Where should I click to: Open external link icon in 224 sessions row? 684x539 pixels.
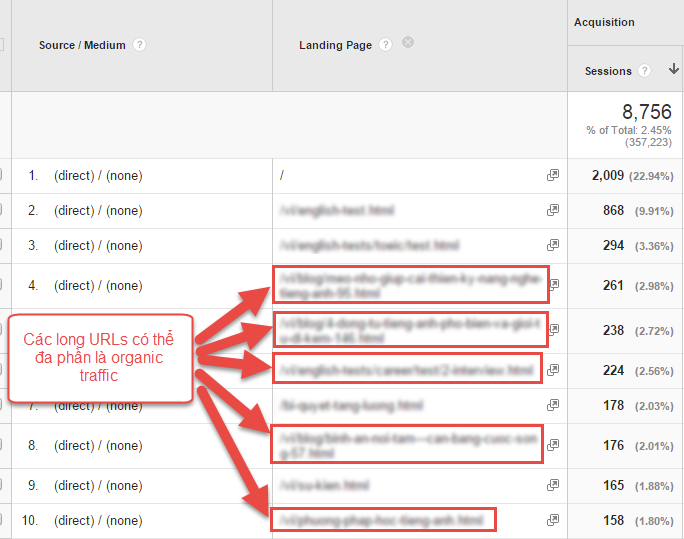[x=553, y=370]
